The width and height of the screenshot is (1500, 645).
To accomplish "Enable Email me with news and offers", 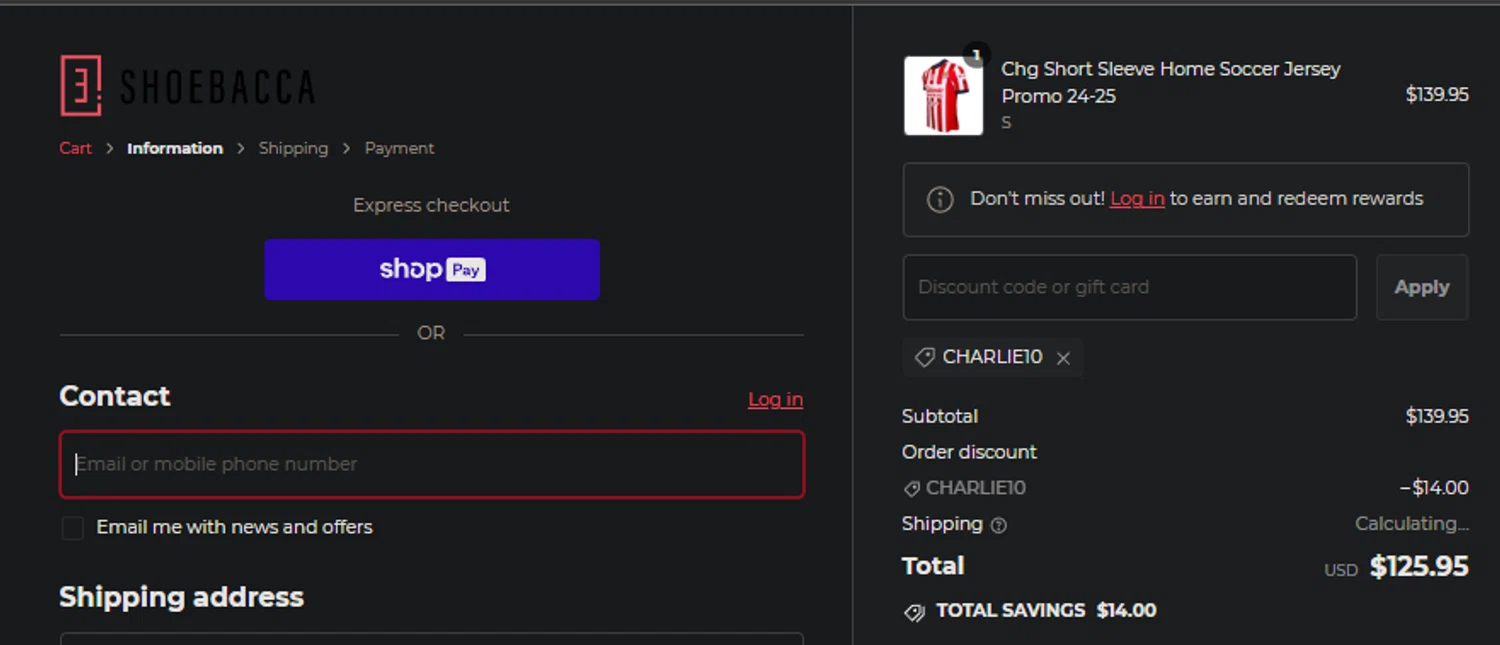I will pyautogui.click(x=72, y=528).
